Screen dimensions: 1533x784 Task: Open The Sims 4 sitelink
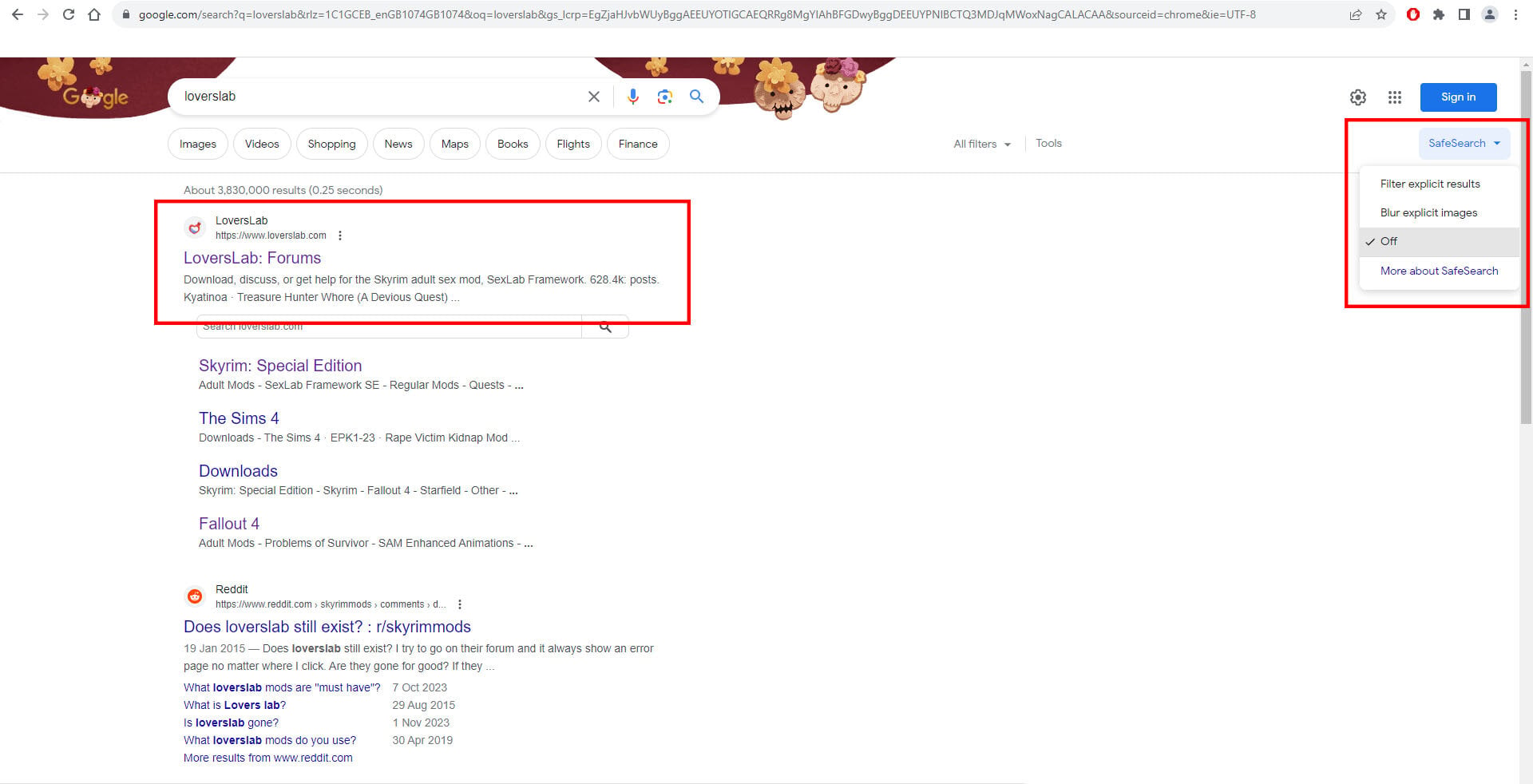tap(239, 418)
